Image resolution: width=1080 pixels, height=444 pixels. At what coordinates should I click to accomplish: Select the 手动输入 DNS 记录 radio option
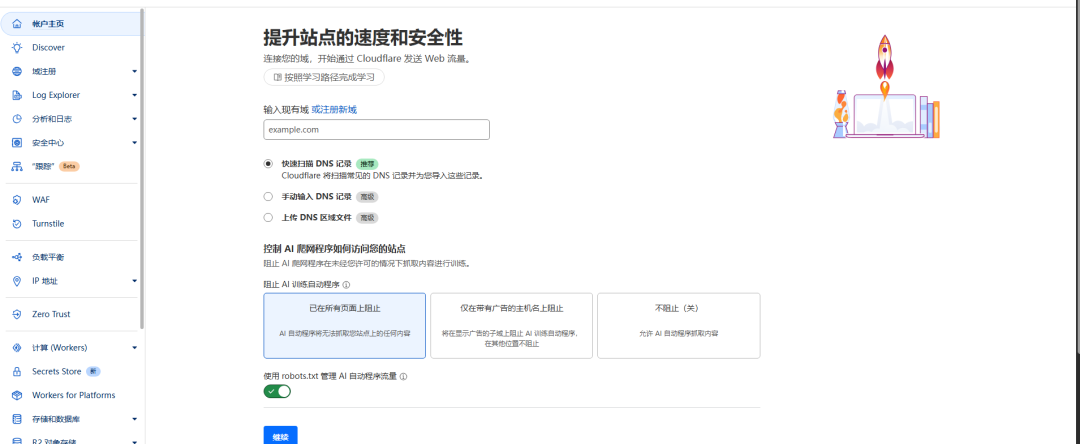[269, 197]
